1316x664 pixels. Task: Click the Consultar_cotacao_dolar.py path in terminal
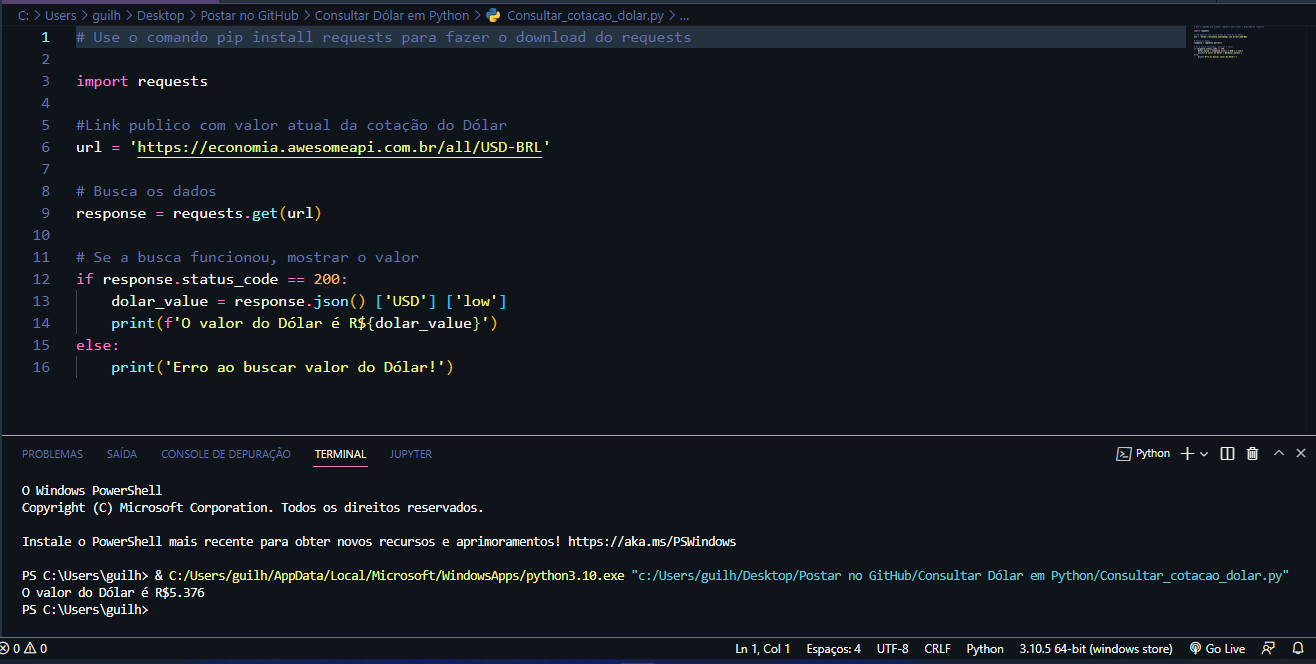pyautogui.click(x=960, y=575)
